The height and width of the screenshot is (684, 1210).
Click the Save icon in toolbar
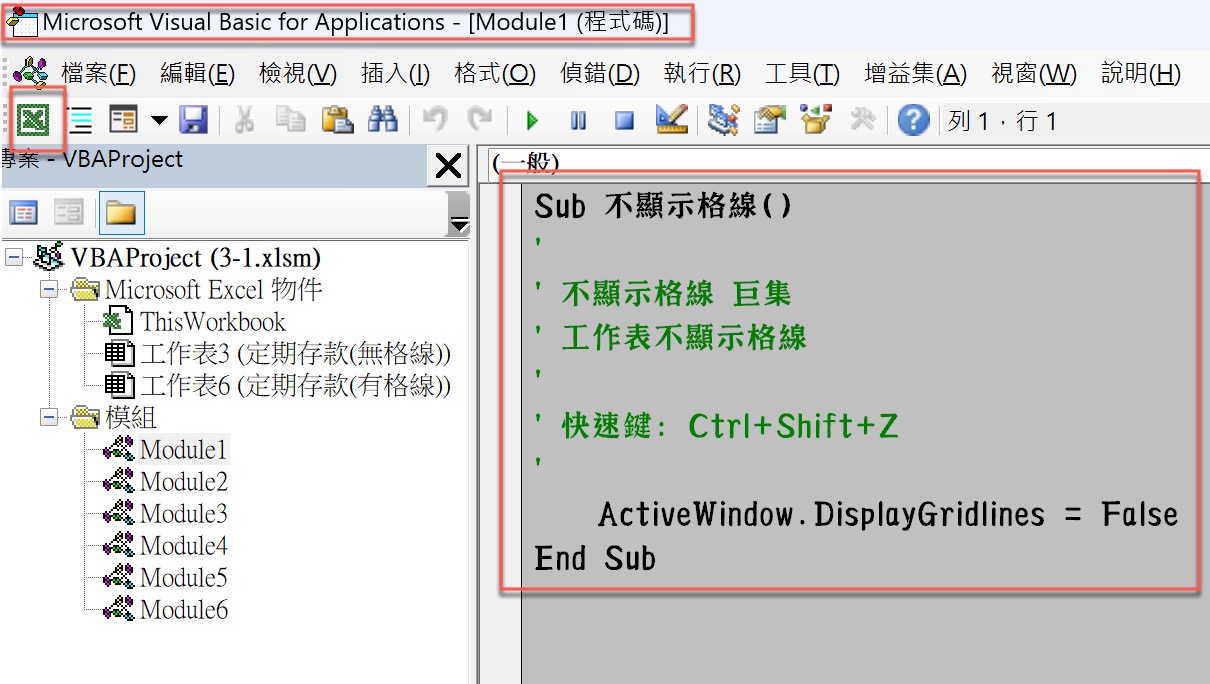[x=193, y=121]
